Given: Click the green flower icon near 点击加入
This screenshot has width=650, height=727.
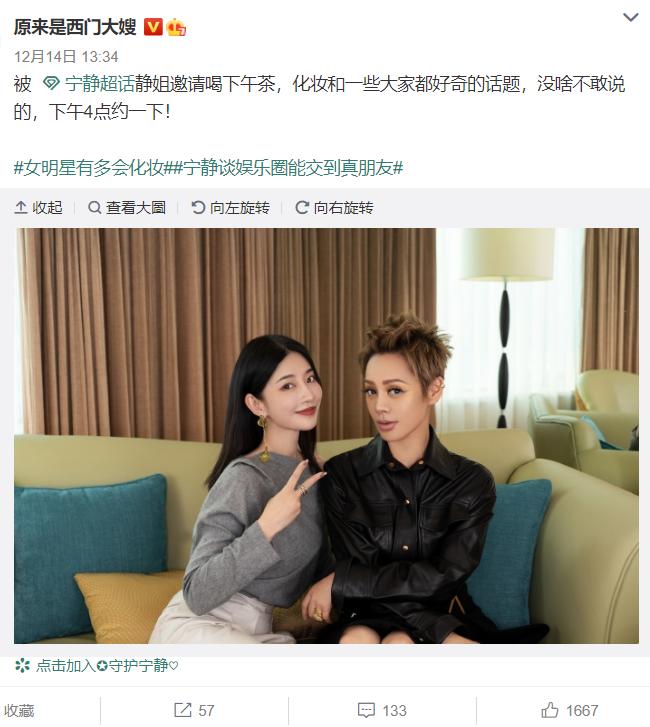Looking at the screenshot, I should click(x=22, y=666).
